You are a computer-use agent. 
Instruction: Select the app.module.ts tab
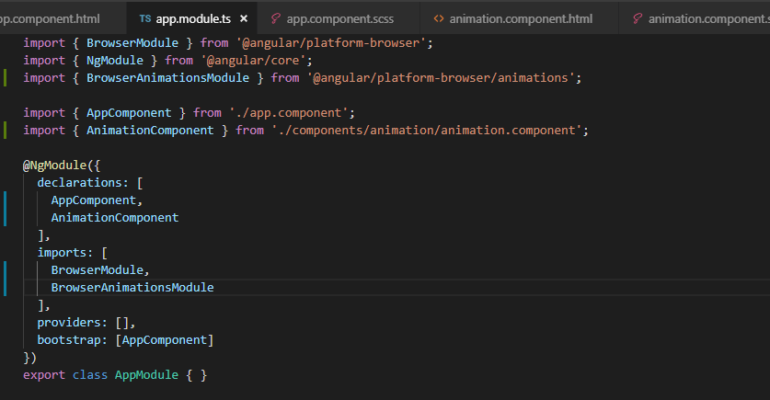tap(192, 19)
